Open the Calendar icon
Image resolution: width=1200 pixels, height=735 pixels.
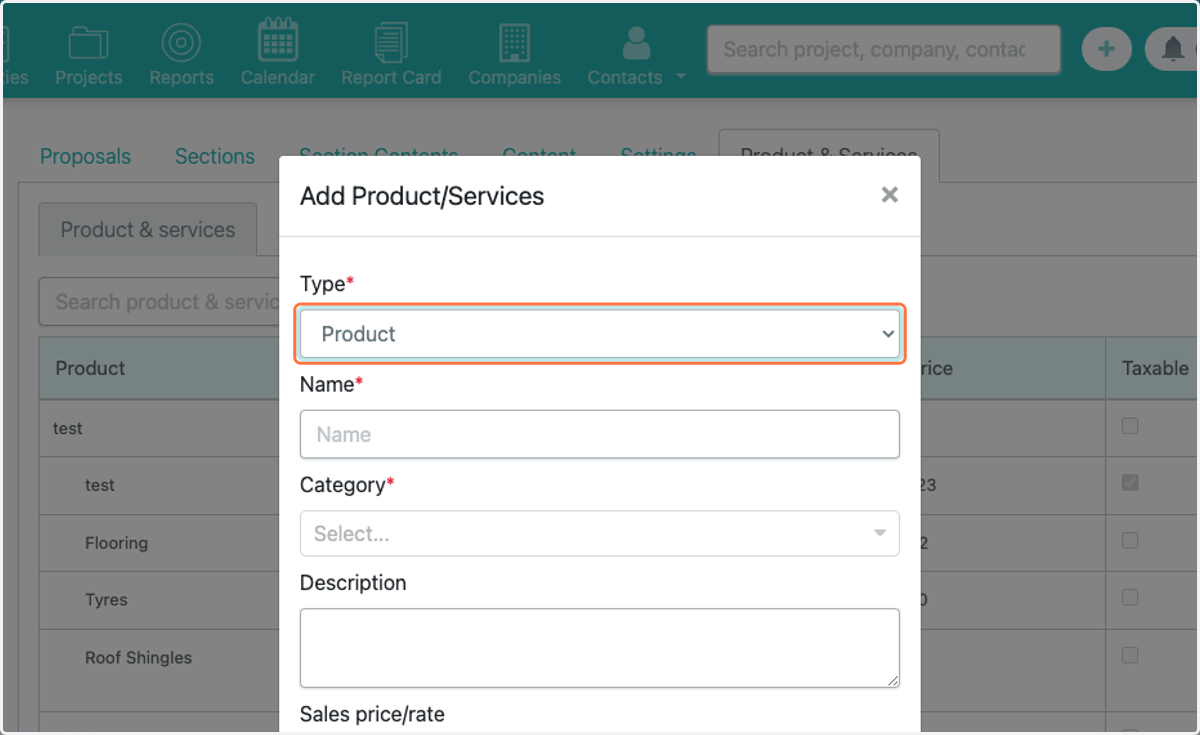277,42
